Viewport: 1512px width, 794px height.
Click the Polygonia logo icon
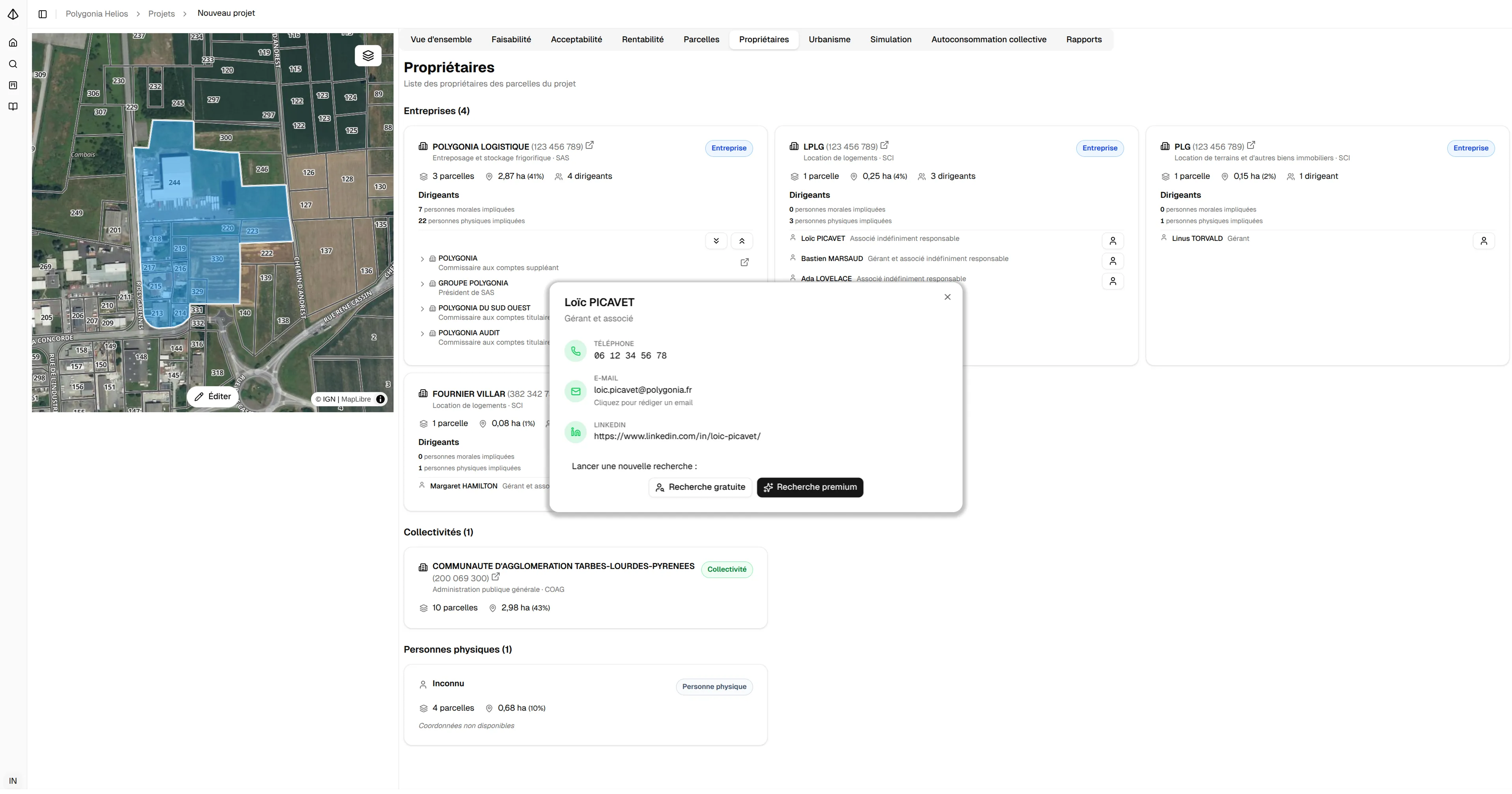pos(13,13)
